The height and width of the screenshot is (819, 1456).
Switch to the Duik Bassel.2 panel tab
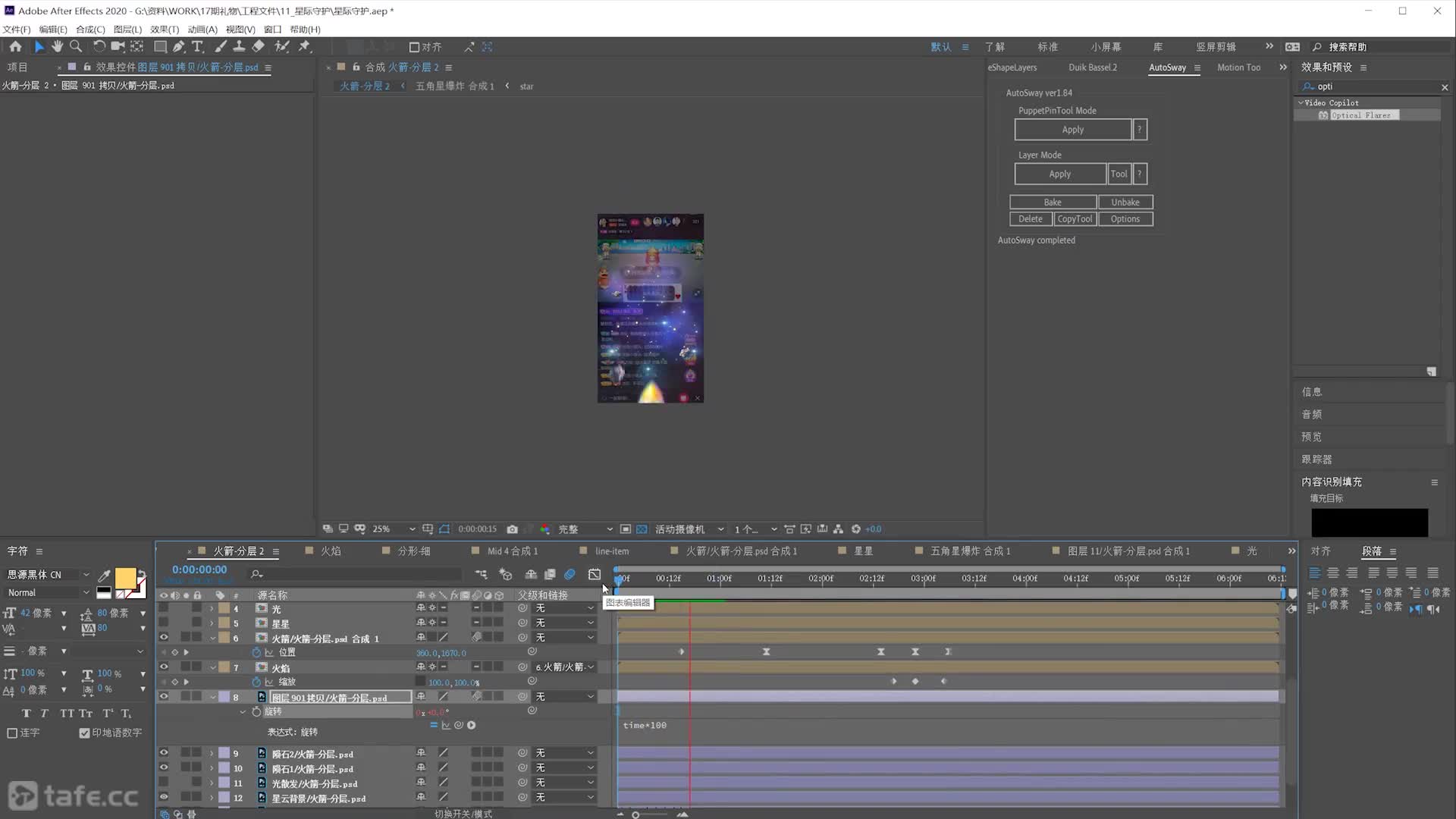[1093, 67]
